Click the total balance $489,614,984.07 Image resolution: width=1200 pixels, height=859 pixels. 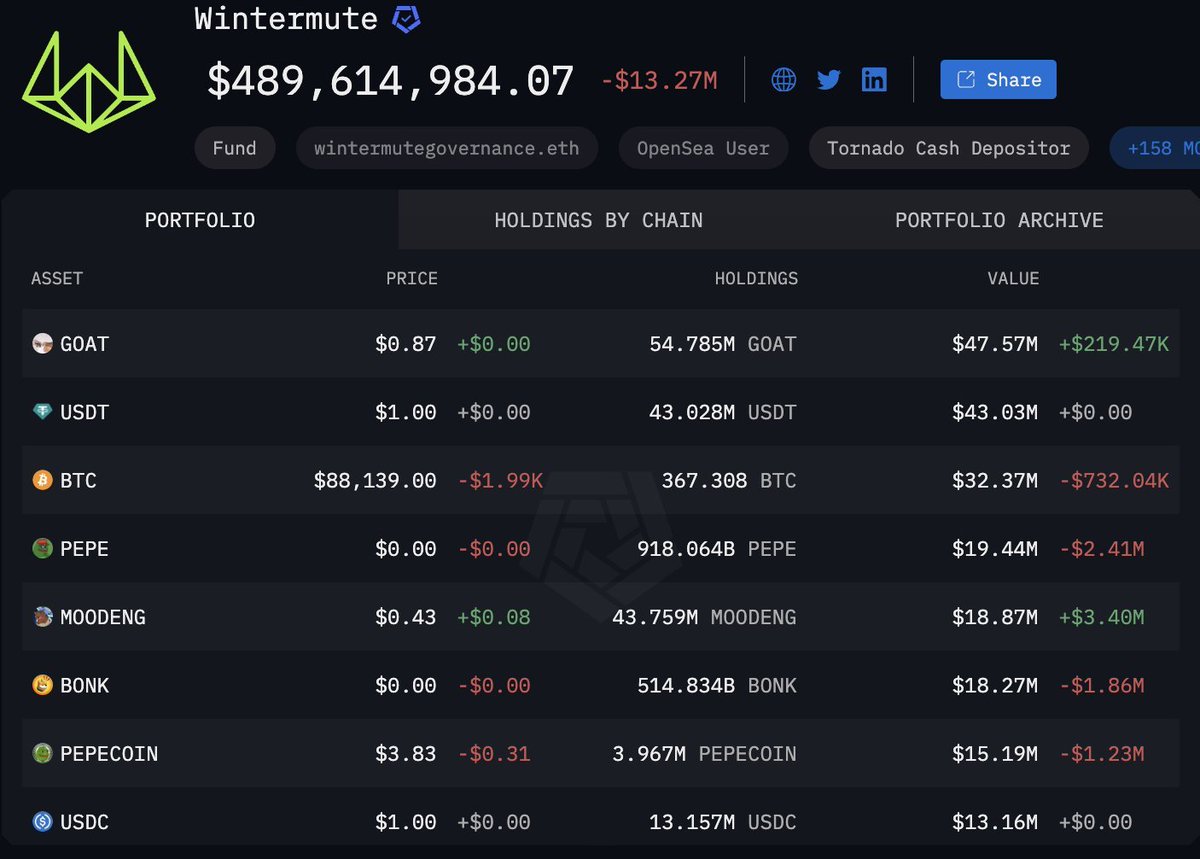point(390,81)
